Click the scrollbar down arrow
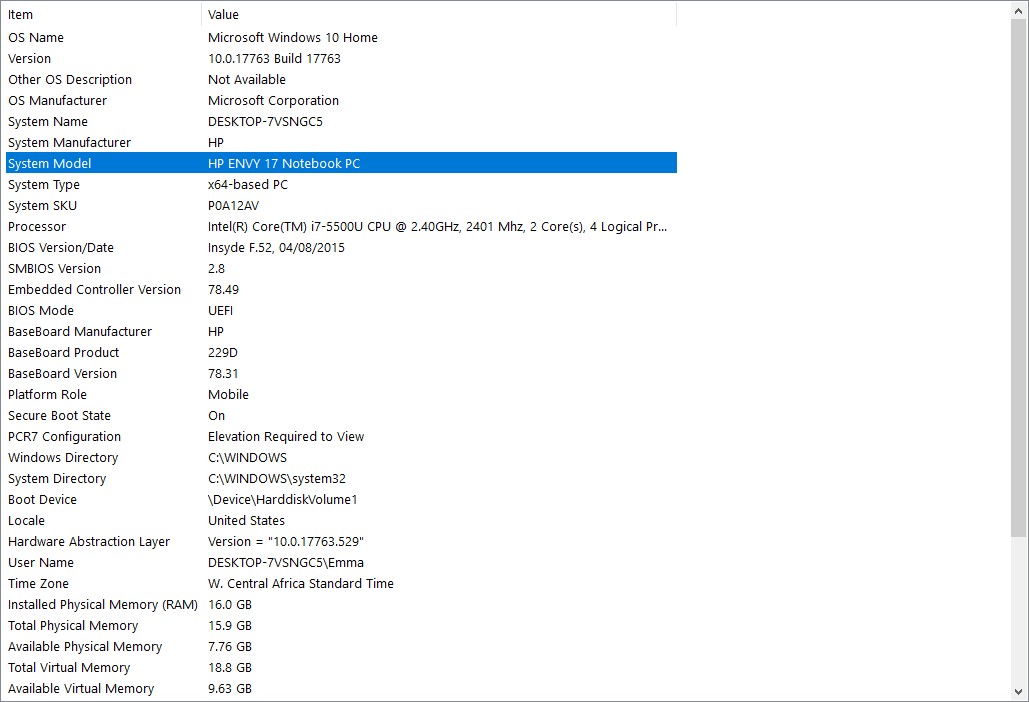Viewport: 1029px width, 702px height. pyautogui.click(x=1019, y=692)
